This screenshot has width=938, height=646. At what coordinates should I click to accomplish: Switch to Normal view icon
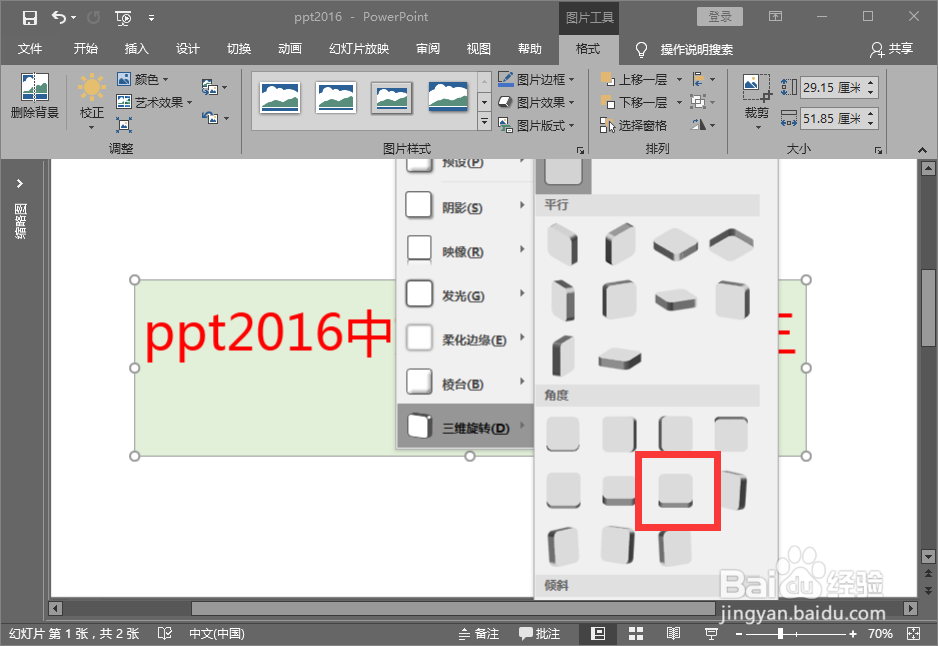(x=598, y=633)
